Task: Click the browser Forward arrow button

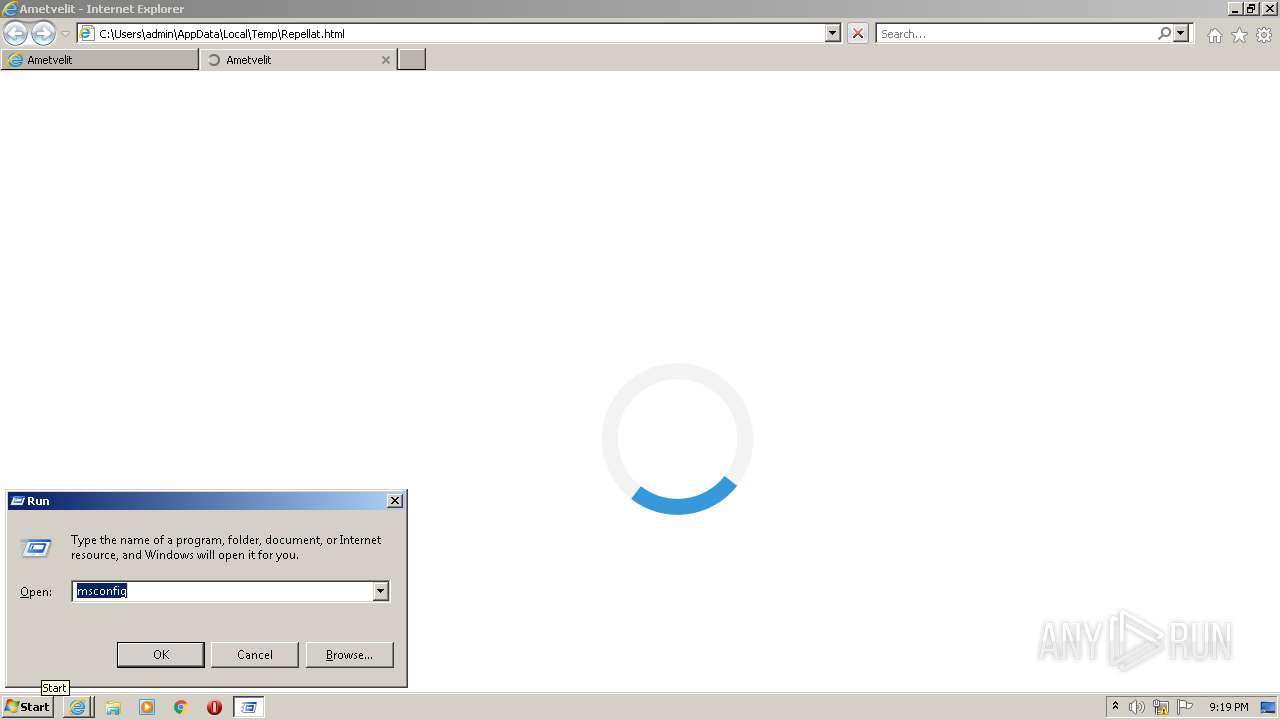Action: [x=43, y=33]
